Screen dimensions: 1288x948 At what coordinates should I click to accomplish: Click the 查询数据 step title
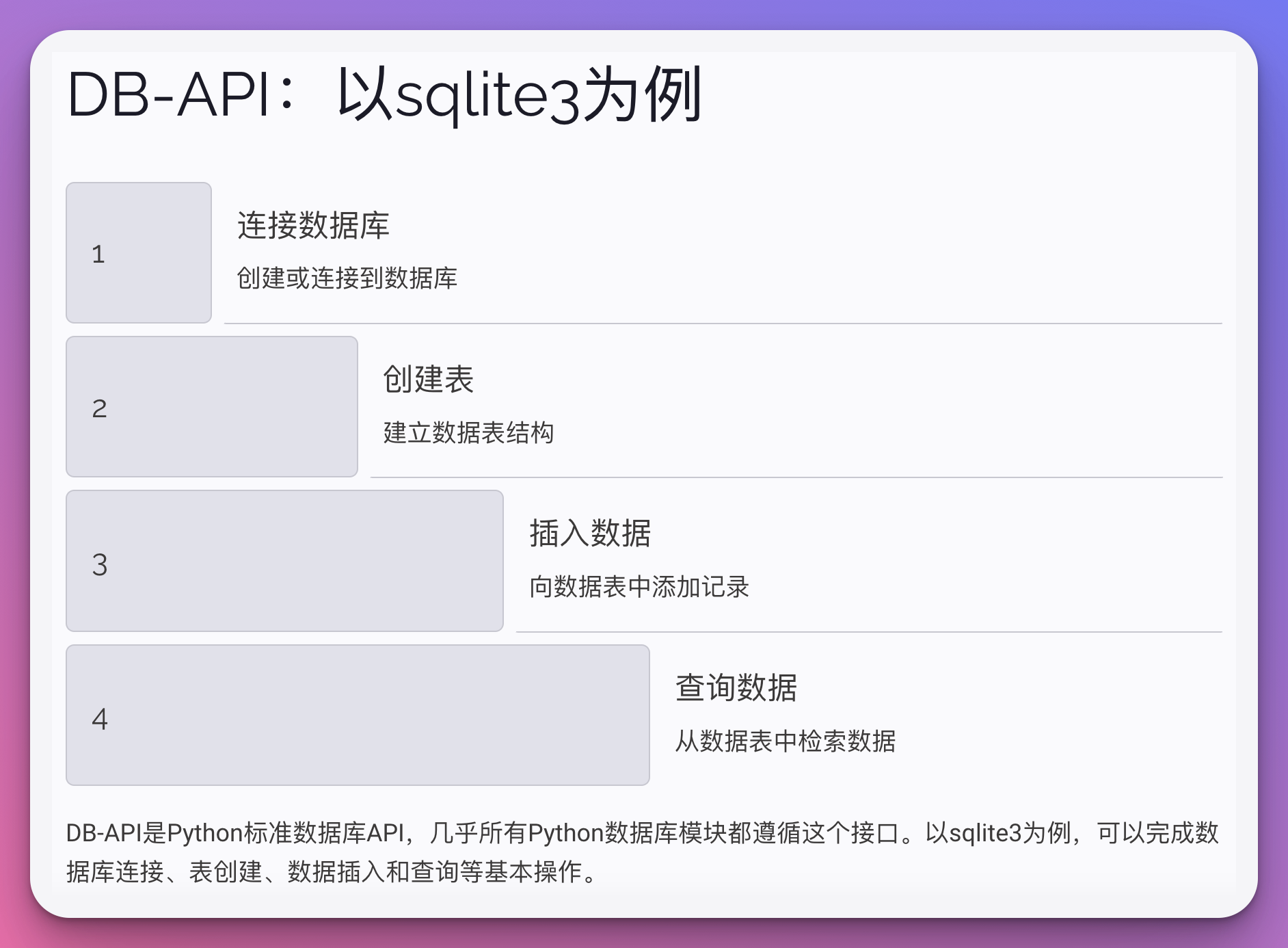736,688
